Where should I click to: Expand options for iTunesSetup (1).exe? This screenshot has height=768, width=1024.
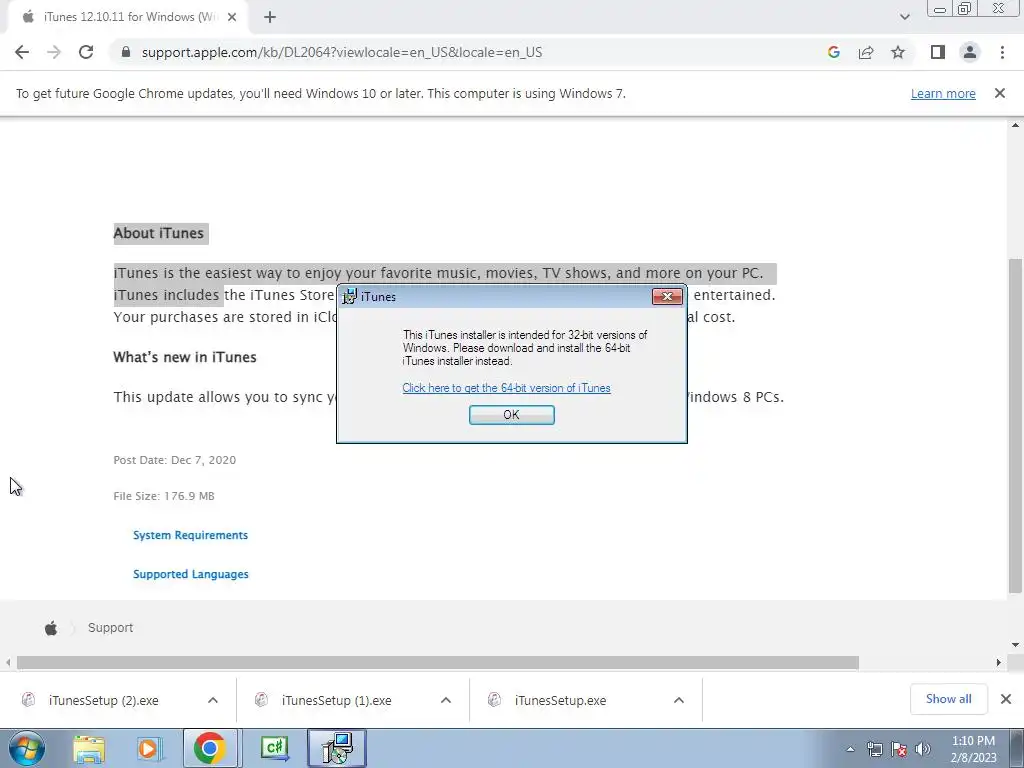[x=446, y=700]
